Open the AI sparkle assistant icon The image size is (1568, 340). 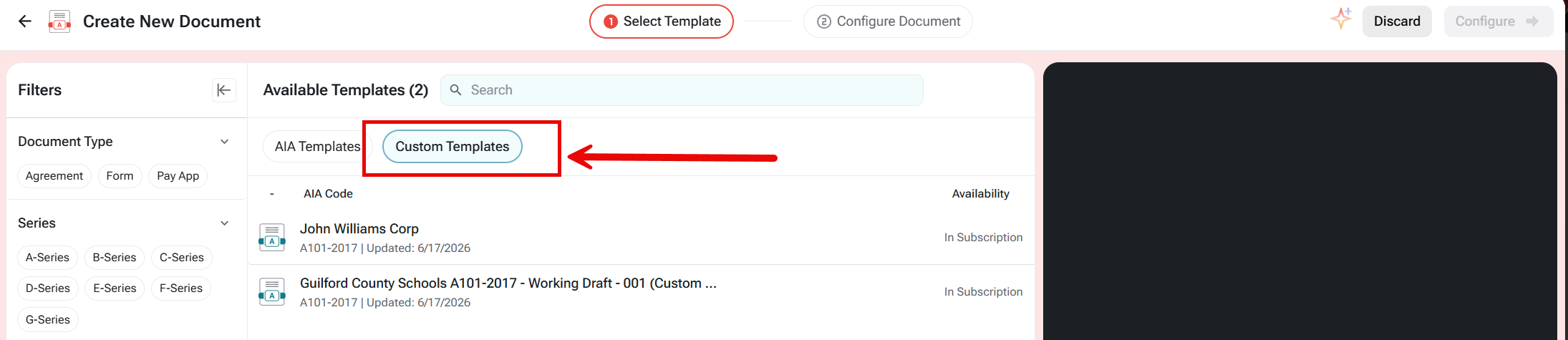(1341, 19)
